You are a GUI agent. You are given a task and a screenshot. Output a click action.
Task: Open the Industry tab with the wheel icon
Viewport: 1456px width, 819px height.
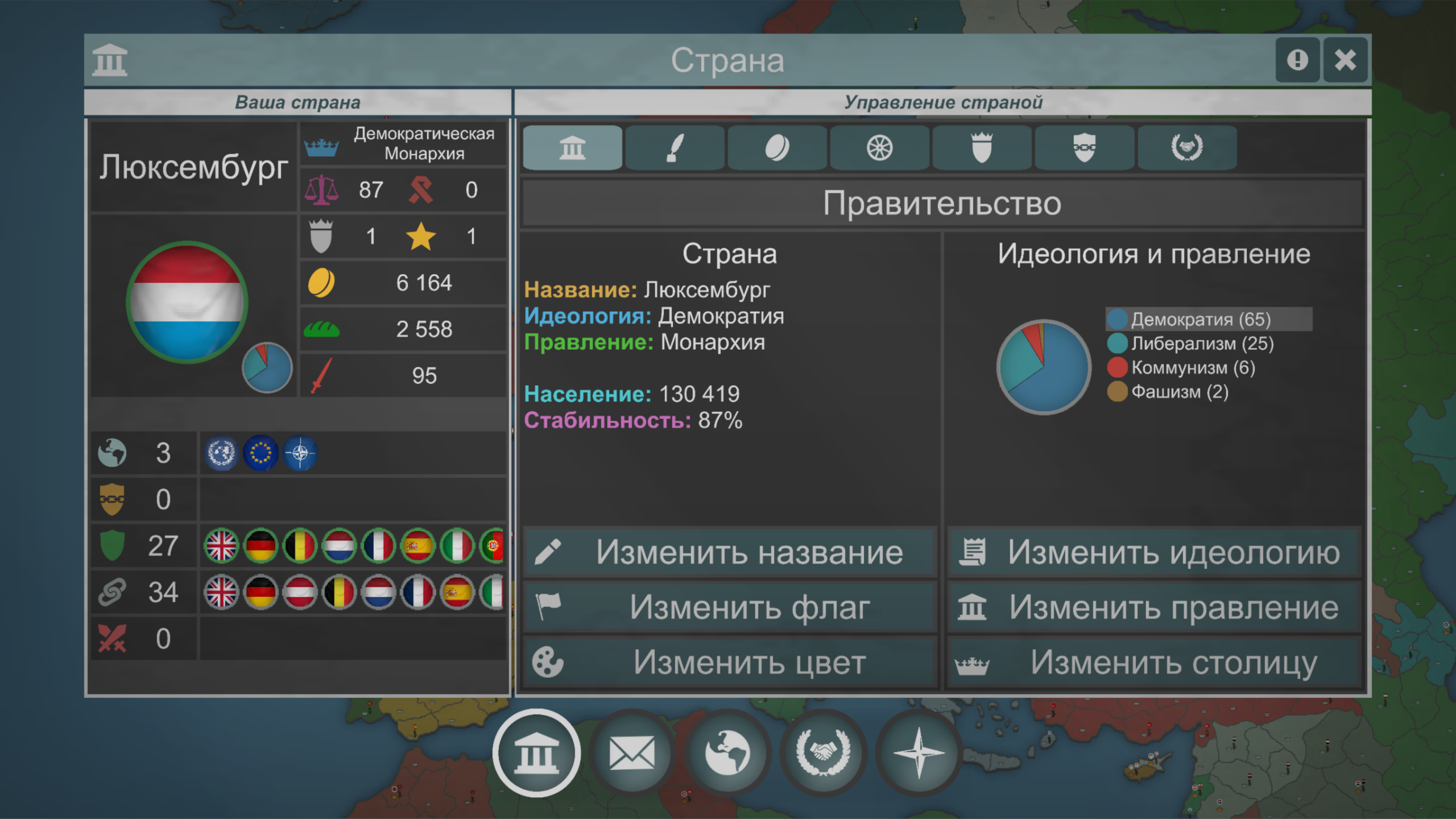click(879, 148)
